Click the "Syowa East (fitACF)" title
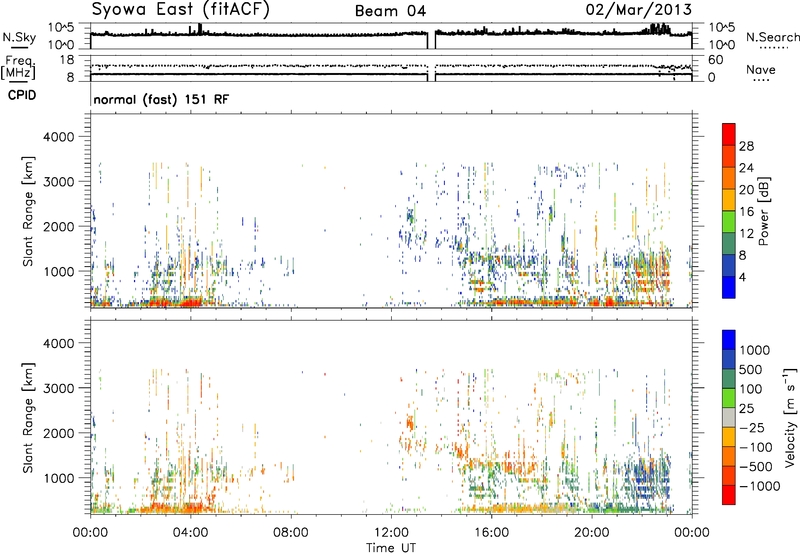Screen dimensions: 800x554 [181, 9]
